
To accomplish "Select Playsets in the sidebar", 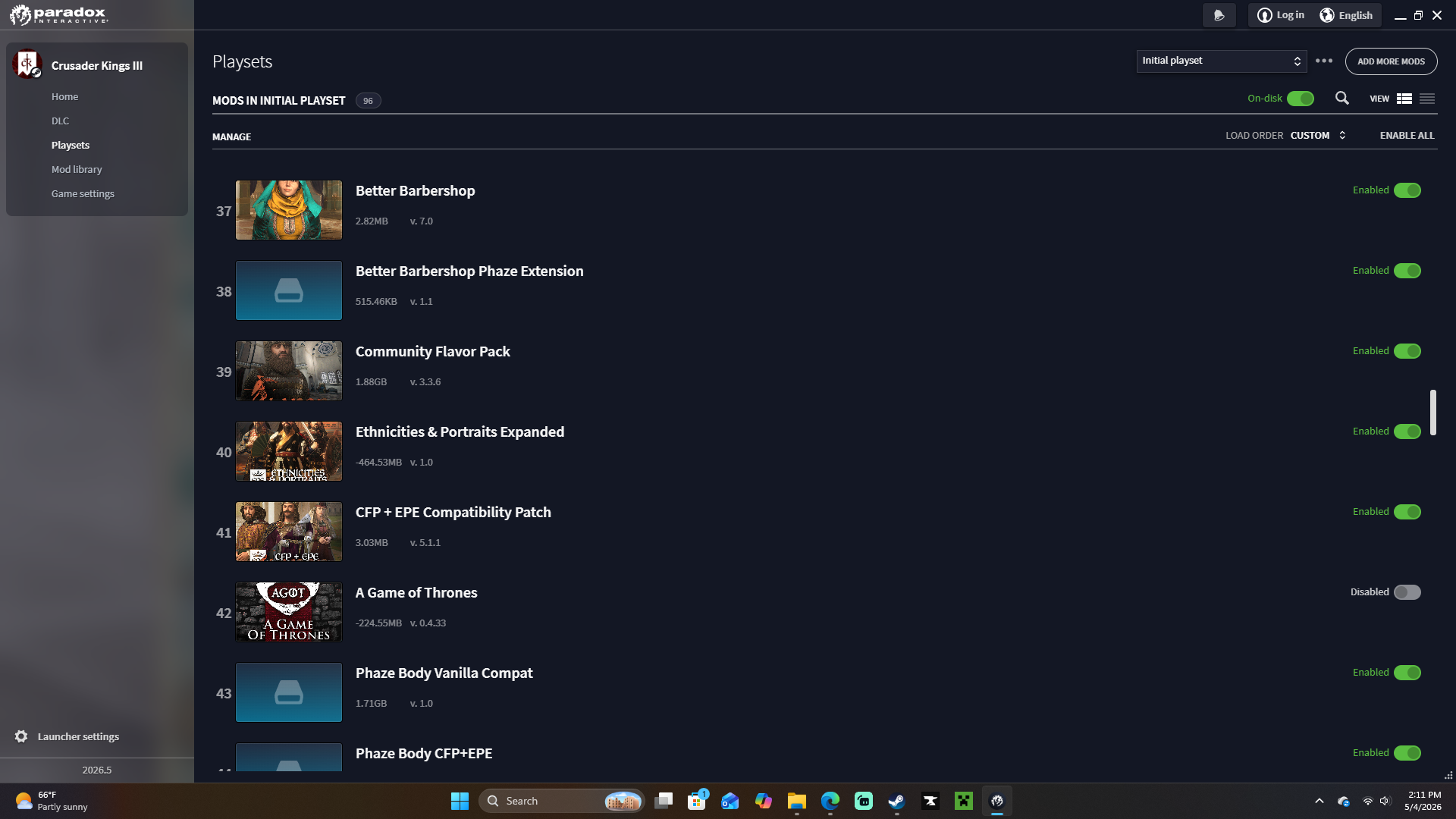I will coord(71,145).
